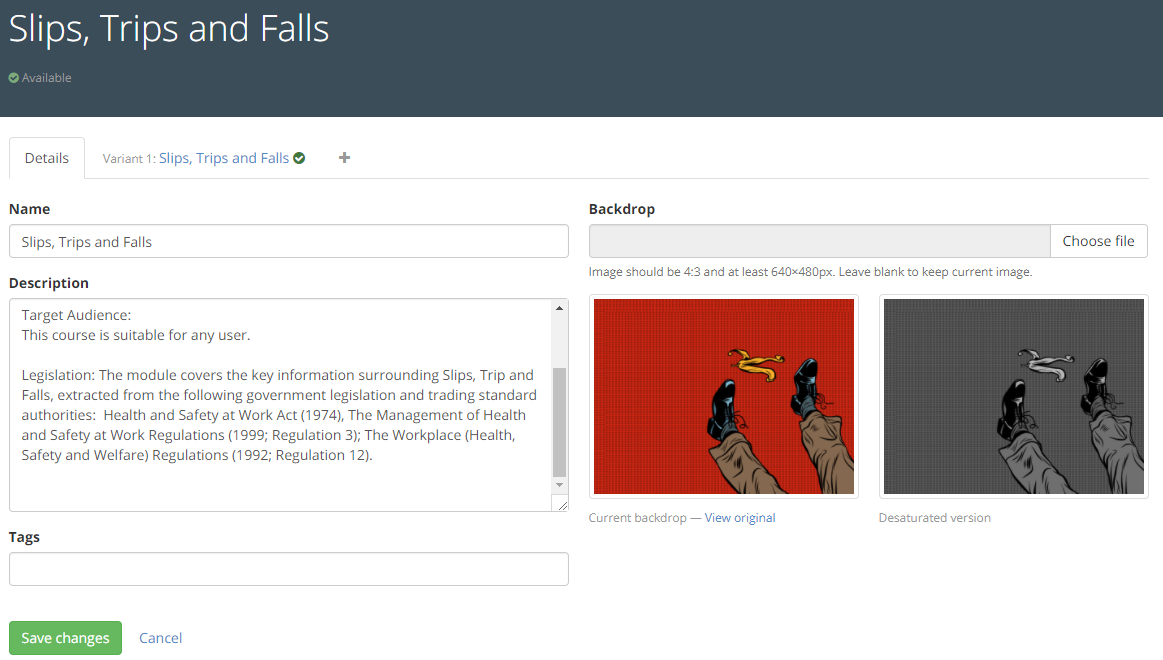Click the Description scrollbar thumb
Image resolution: width=1163 pixels, height=660 pixels.
pyautogui.click(x=559, y=421)
